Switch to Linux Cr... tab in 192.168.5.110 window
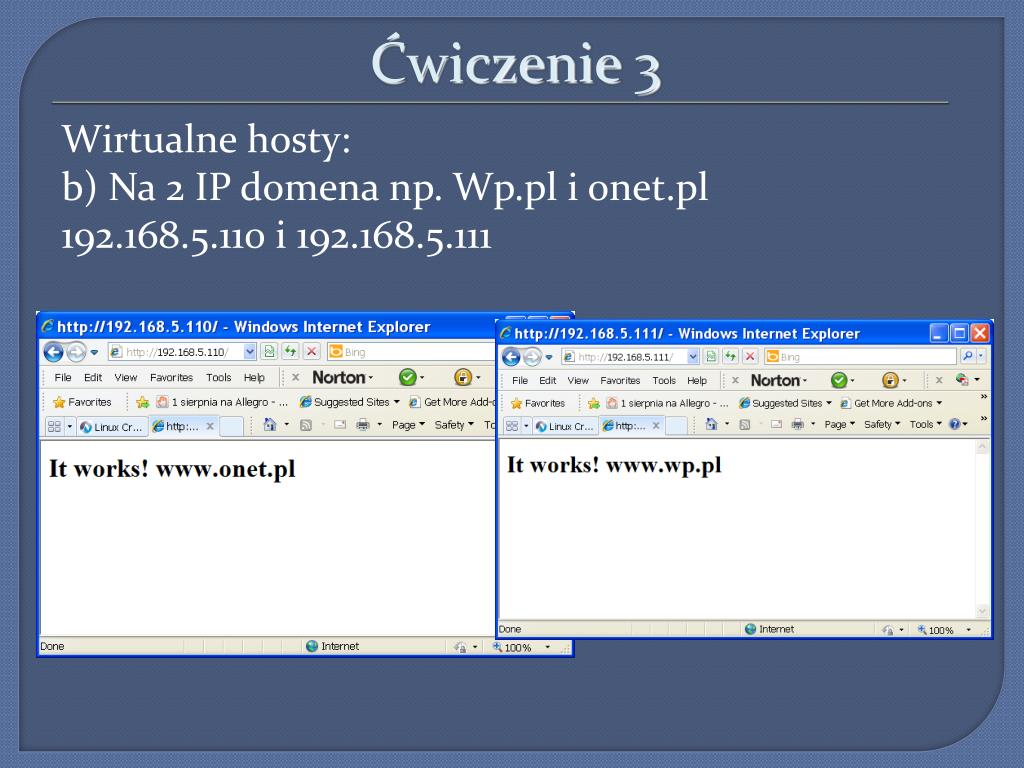 click(x=112, y=426)
